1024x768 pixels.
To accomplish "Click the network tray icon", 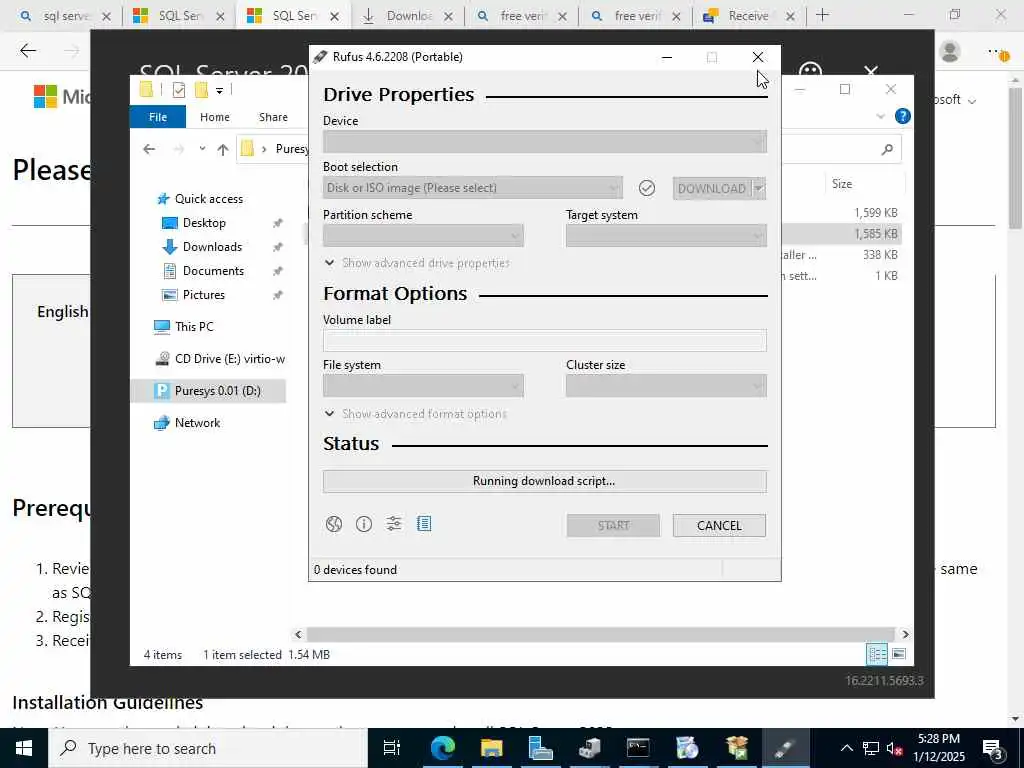I will (871, 748).
